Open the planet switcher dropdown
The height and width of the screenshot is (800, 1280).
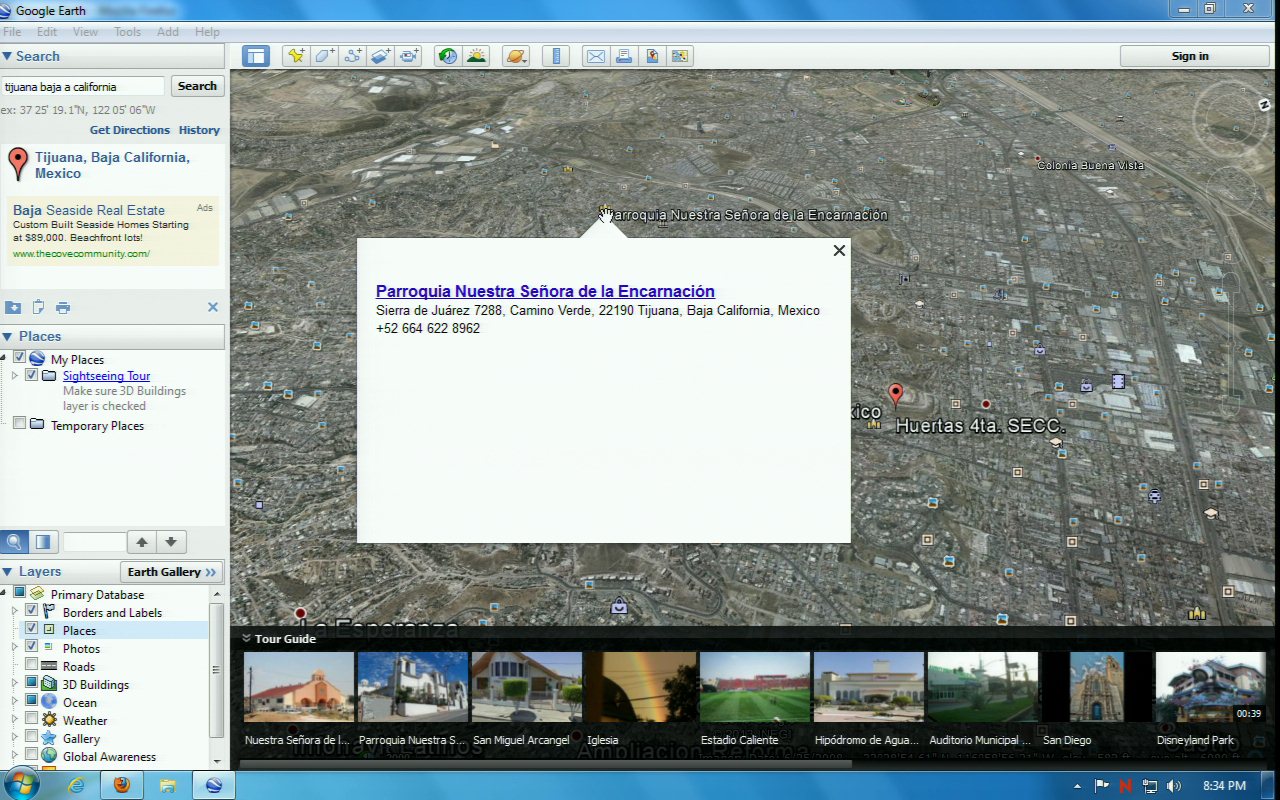coord(516,56)
